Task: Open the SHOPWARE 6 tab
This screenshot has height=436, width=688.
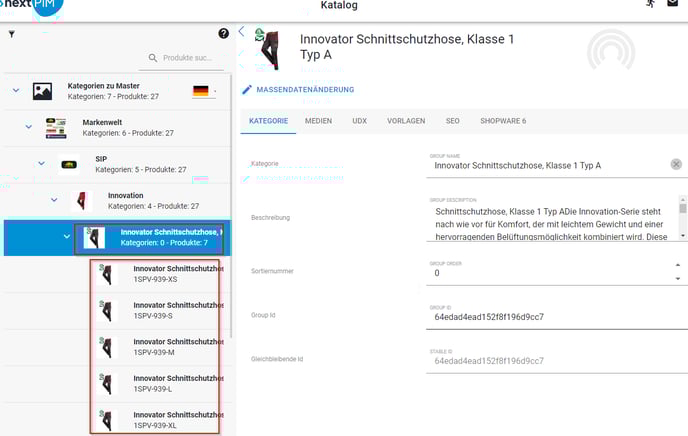Action: click(x=503, y=121)
